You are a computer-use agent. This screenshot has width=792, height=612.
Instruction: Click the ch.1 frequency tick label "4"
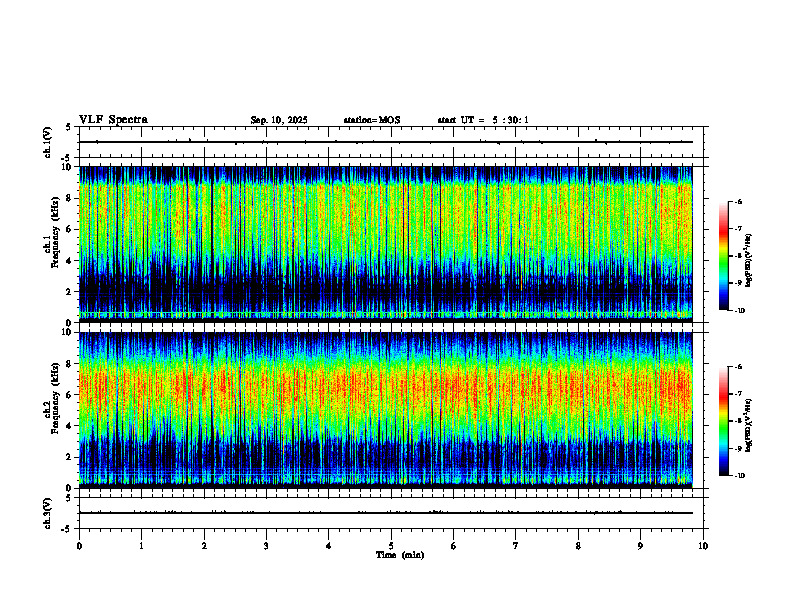(70, 261)
